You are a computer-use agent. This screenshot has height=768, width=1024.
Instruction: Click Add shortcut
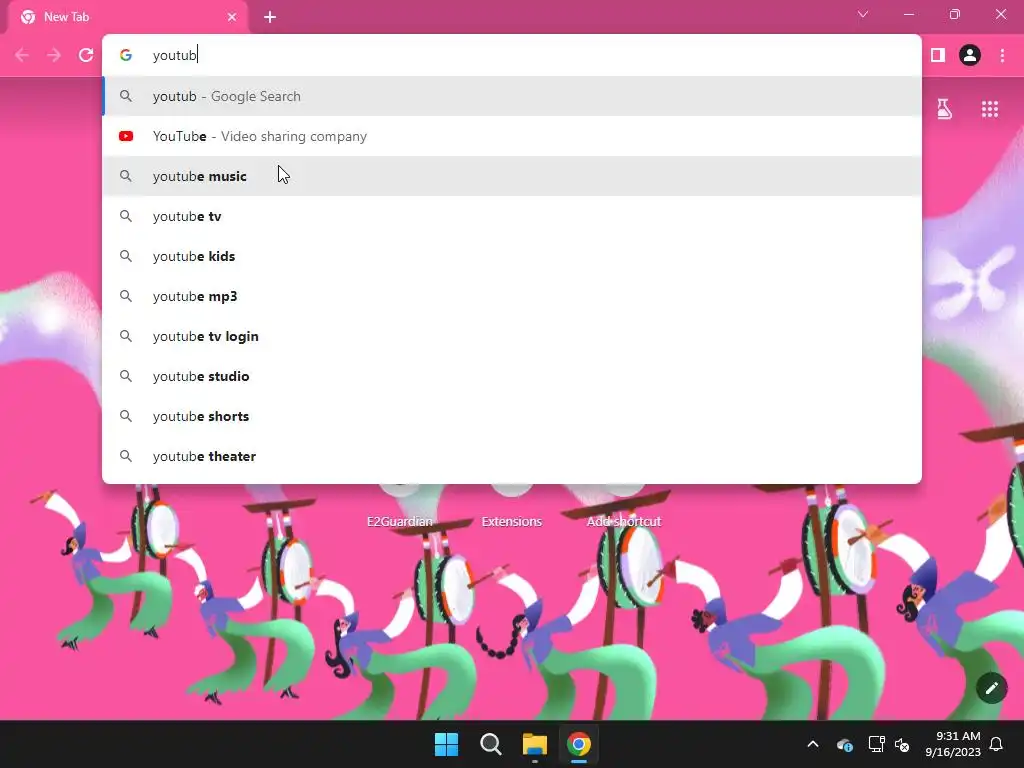[x=624, y=521]
